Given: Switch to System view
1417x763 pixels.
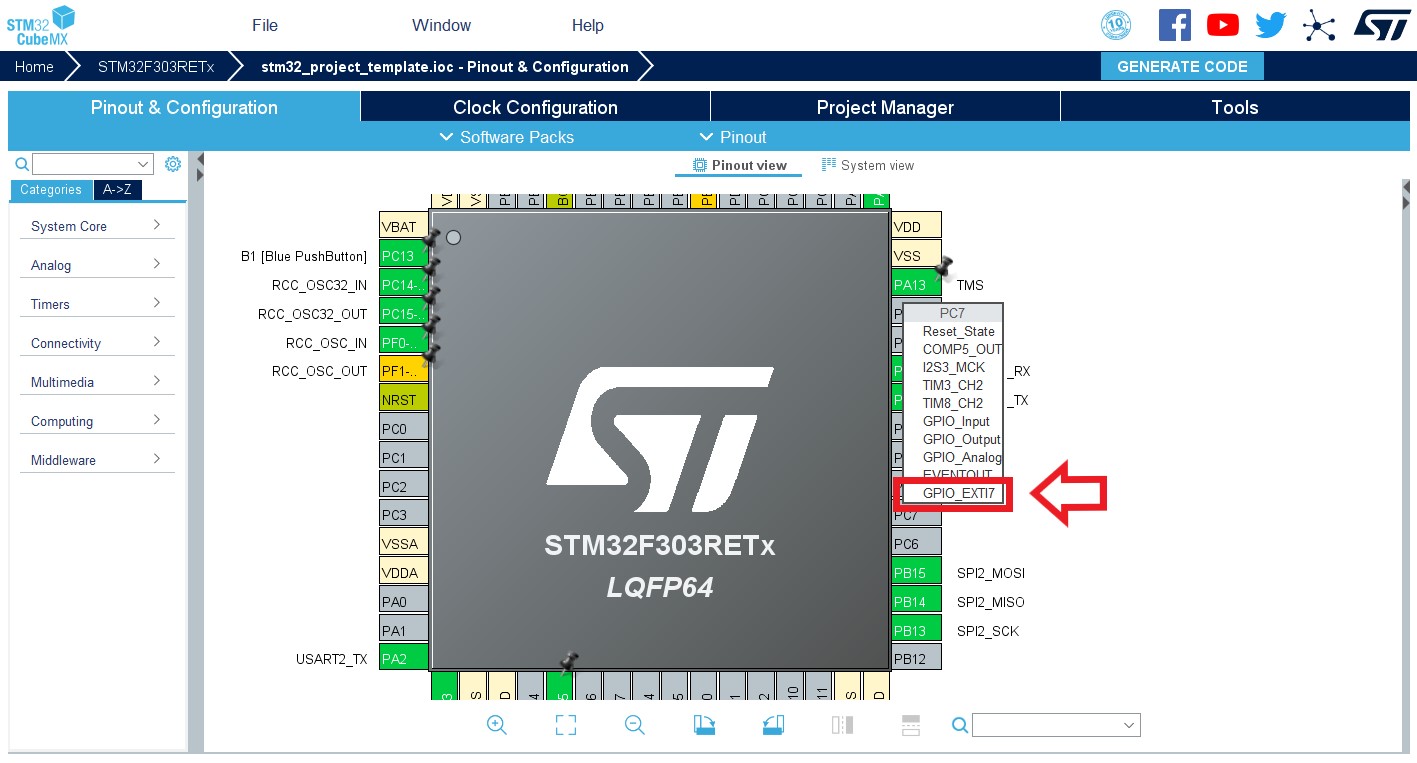Looking at the screenshot, I should [868, 165].
